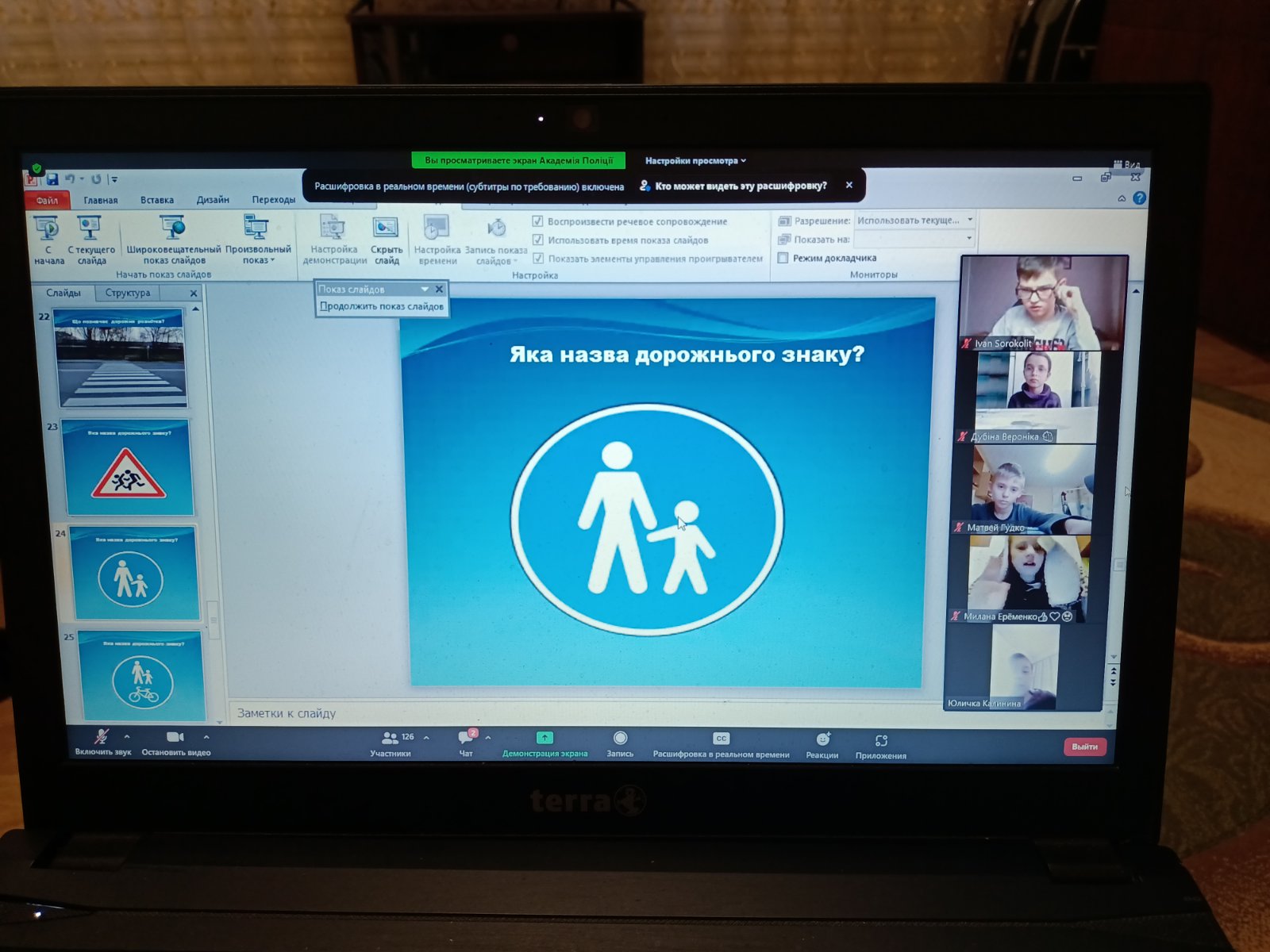The width and height of the screenshot is (1270, 952).
Task: Switch Zoom layout with Вид icon
Action: coord(1126,164)
